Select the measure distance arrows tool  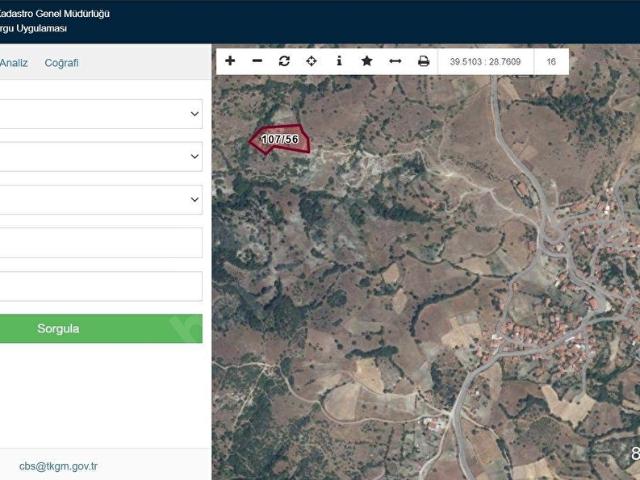395,61
